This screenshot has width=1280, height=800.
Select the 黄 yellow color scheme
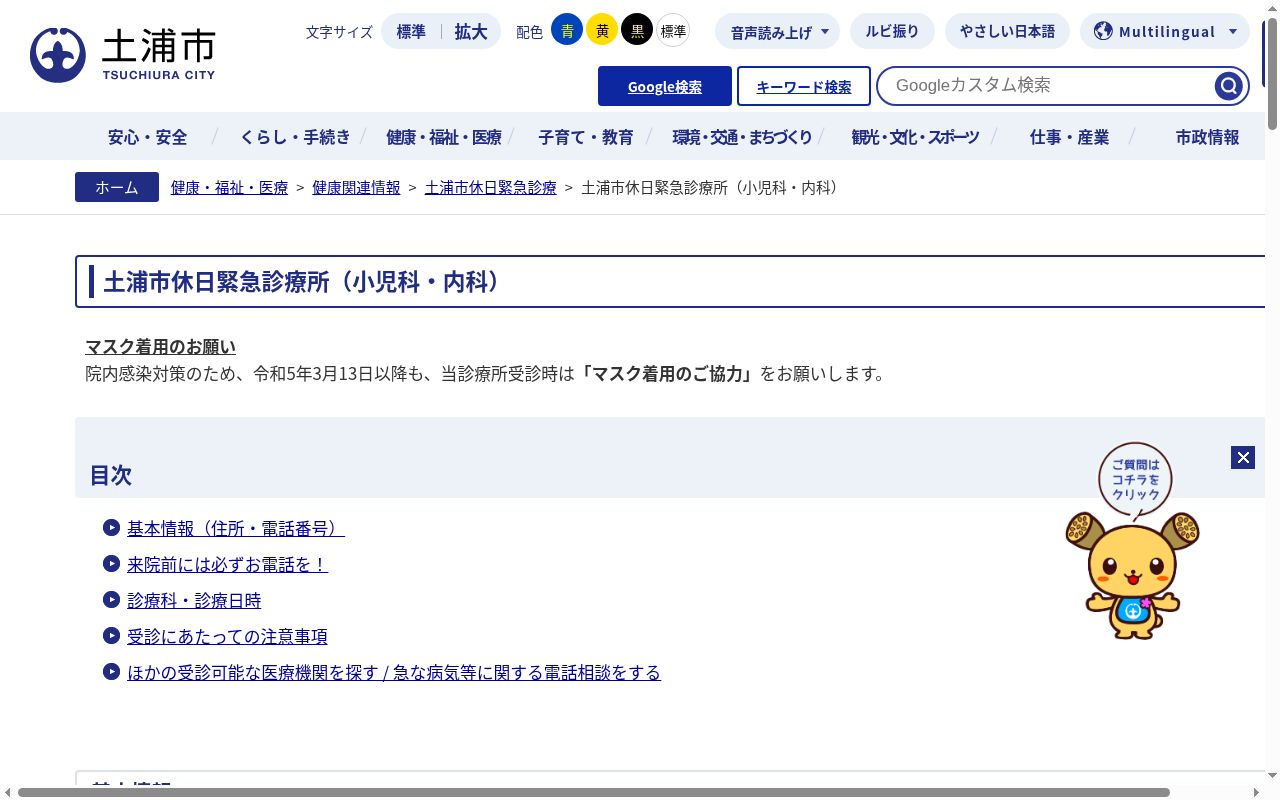tap(602, 30)
